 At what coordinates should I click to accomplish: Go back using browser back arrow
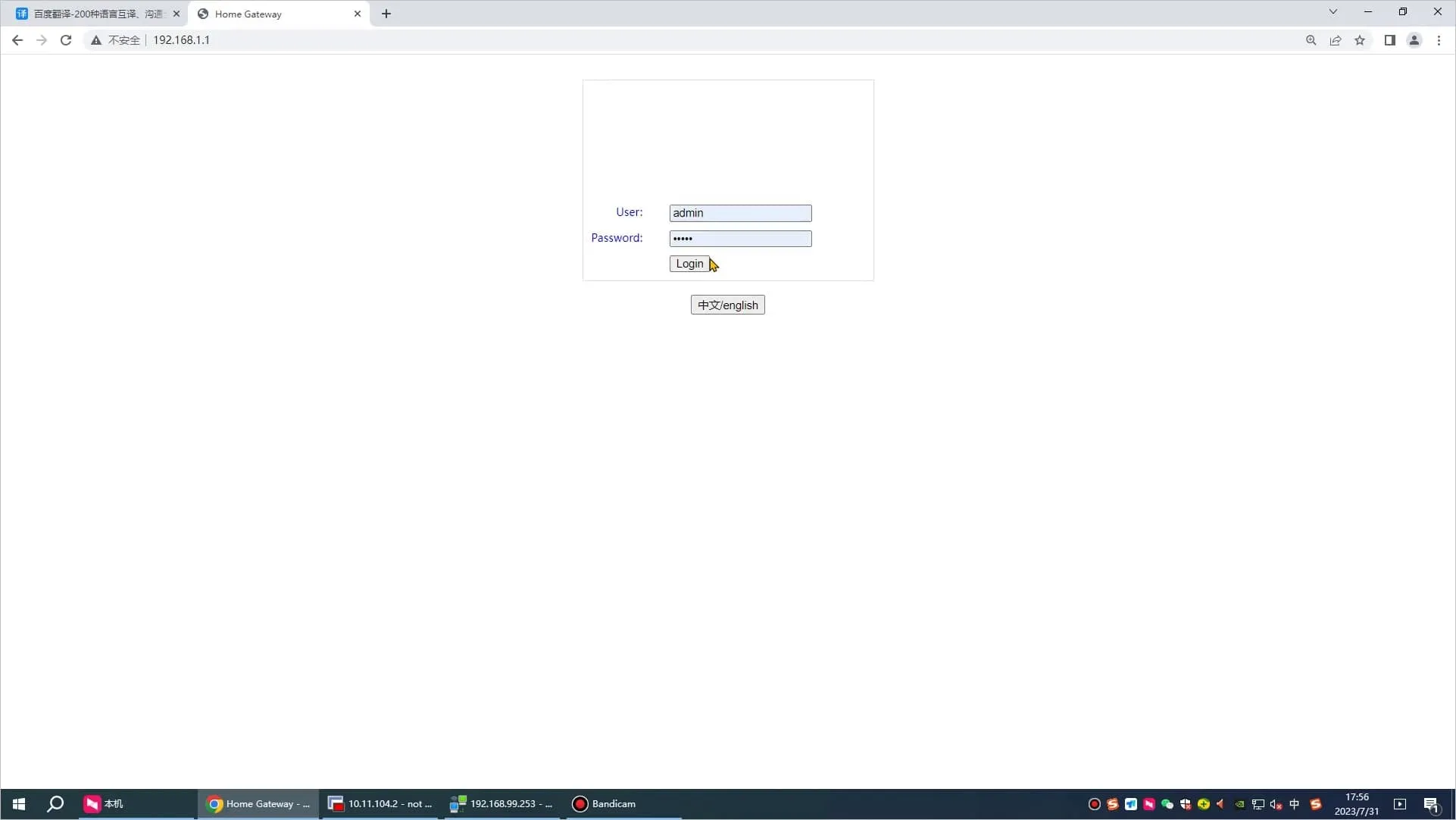pos(17,40)
